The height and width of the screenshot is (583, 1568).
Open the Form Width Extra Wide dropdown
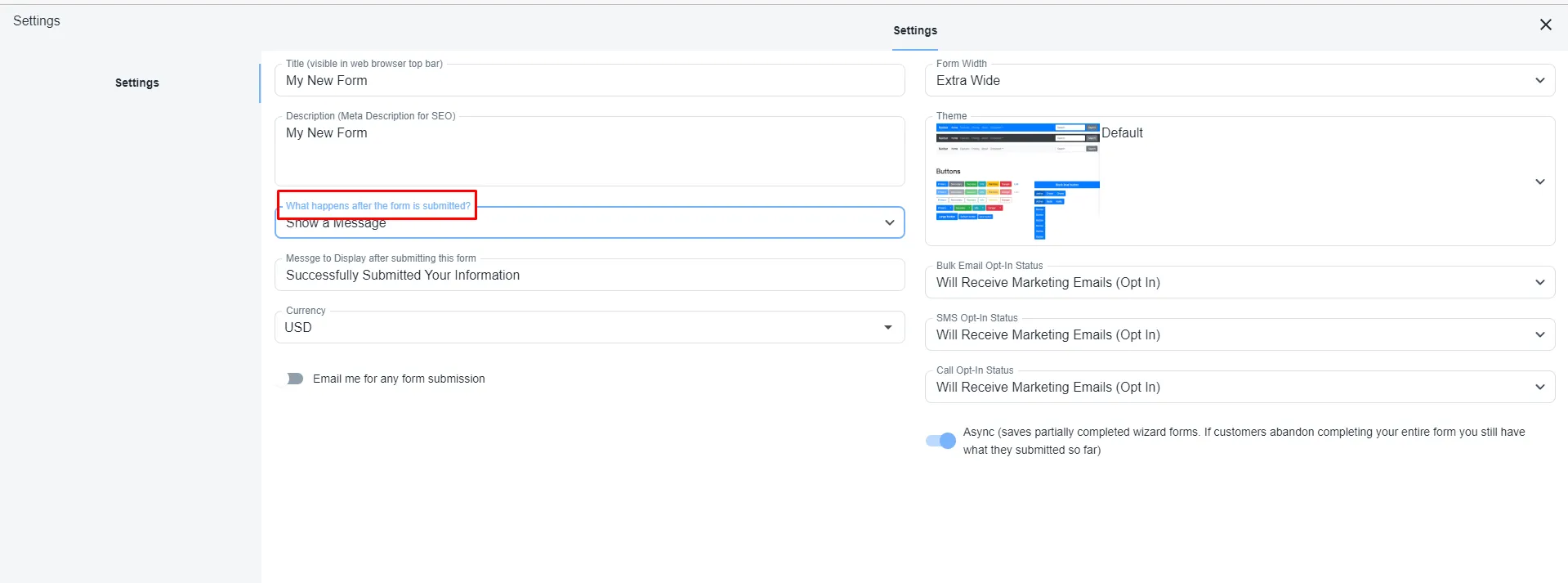(x=1240, y=80)
